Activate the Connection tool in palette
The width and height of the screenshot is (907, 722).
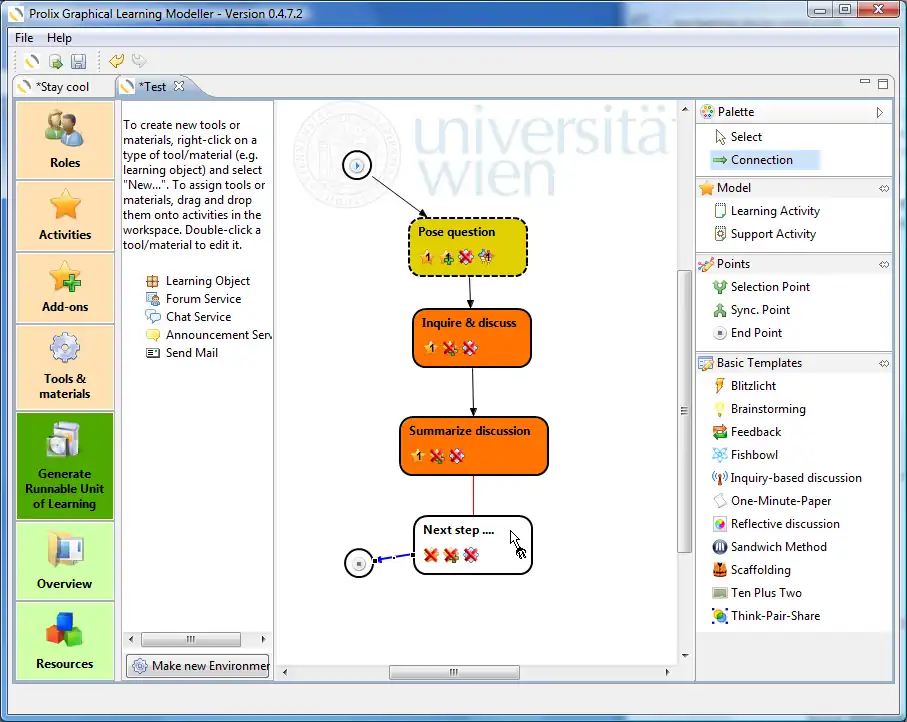click(760, 160)
